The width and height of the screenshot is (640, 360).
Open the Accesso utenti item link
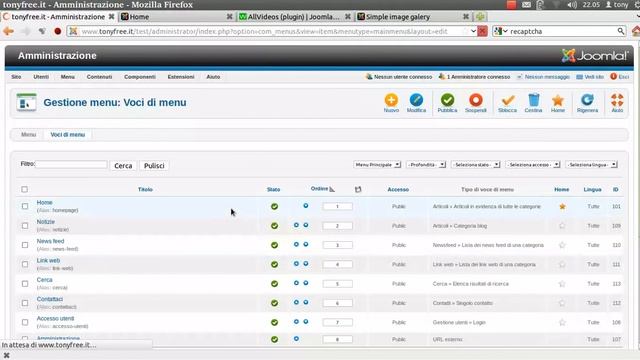(56, 318)
